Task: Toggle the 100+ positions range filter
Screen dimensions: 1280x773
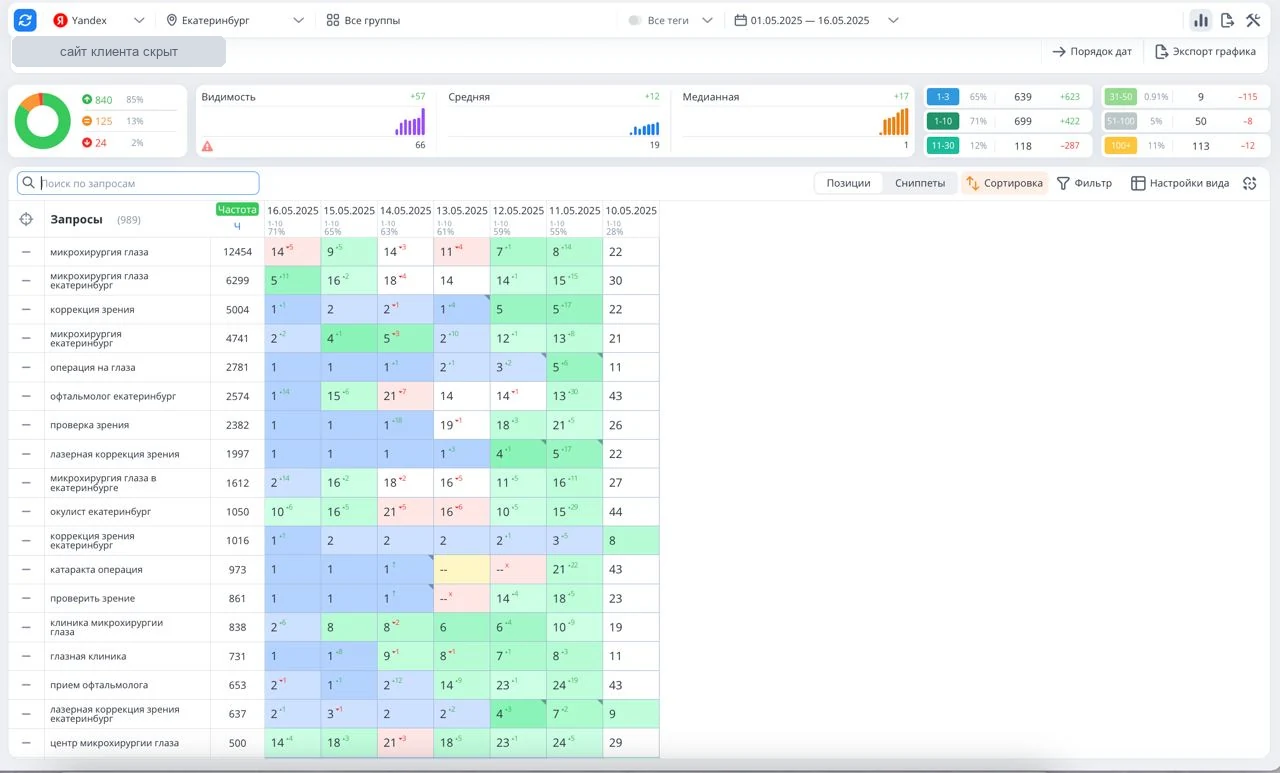Action: 1119,145
